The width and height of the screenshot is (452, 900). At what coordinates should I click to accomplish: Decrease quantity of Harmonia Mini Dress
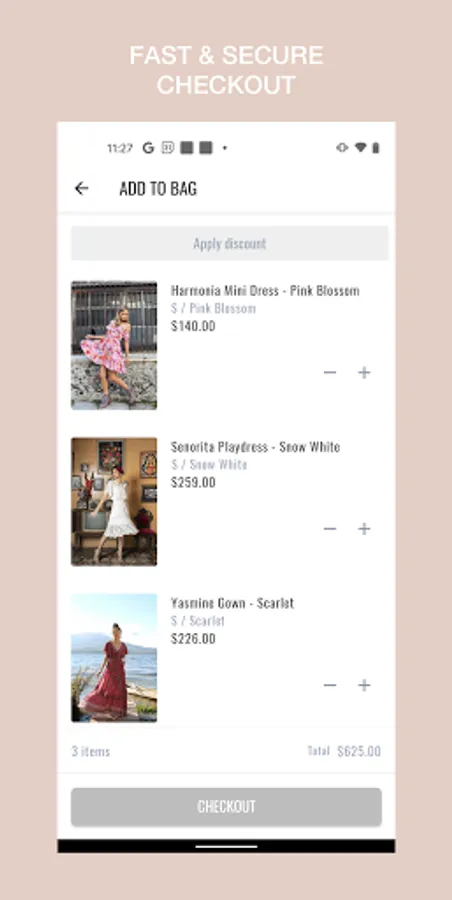(330, 373)
